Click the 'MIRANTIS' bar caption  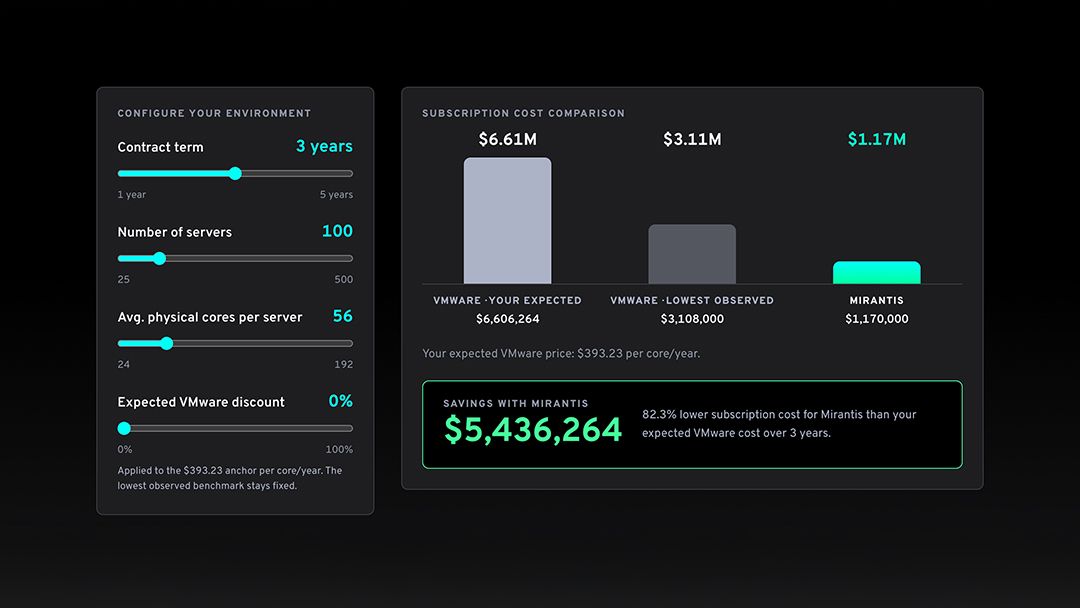pos(876,300)
